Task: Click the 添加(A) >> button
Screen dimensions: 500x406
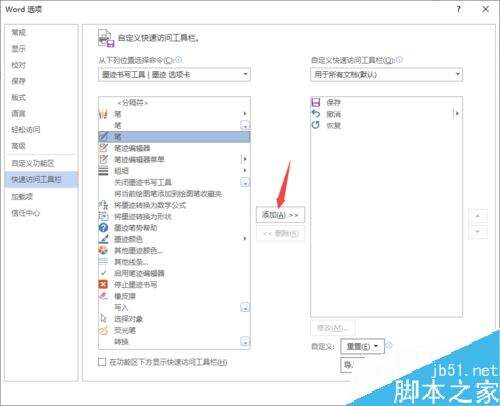Action: click(280, 215)
